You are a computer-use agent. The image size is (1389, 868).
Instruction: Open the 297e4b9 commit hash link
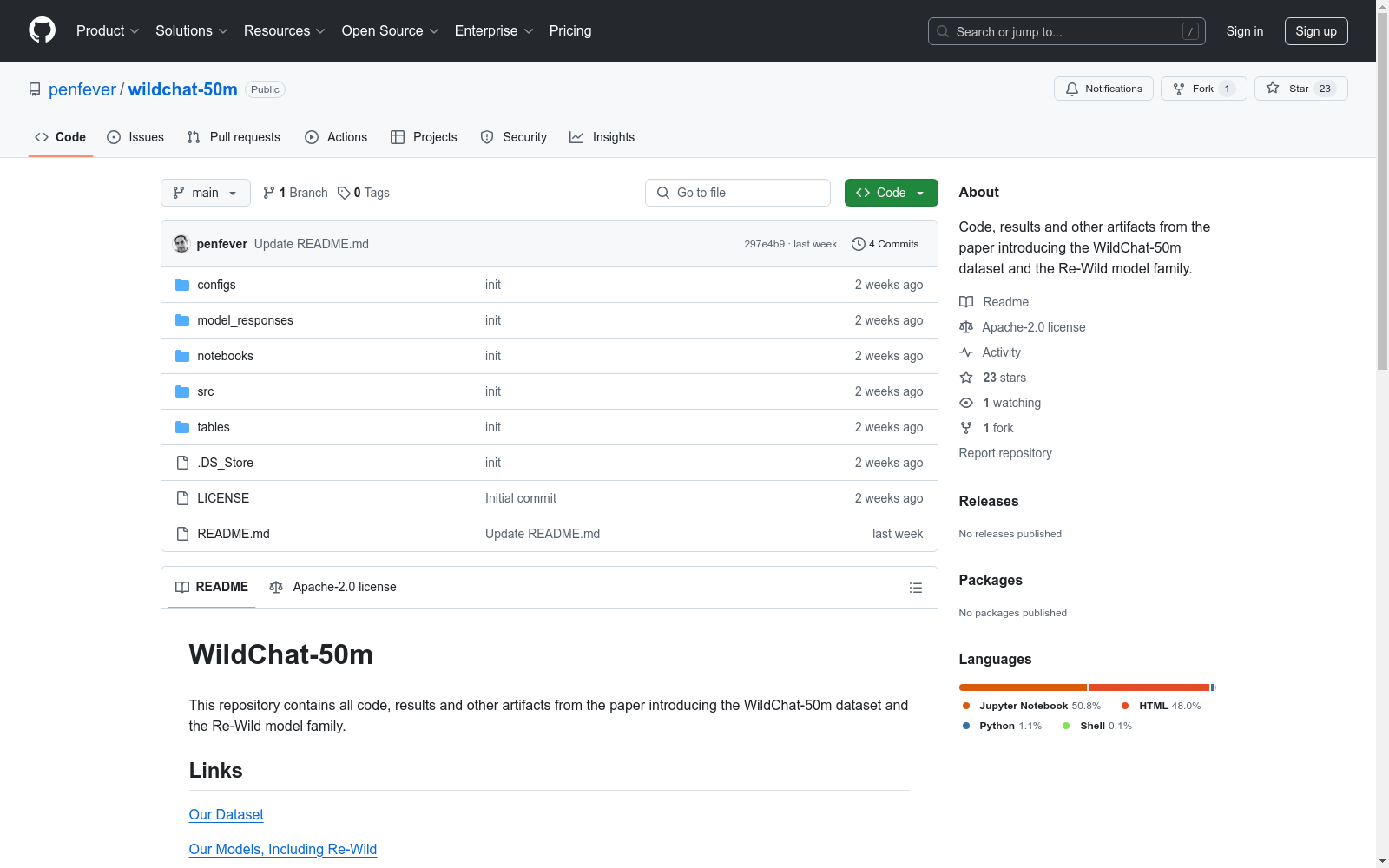tap(764, 244)
